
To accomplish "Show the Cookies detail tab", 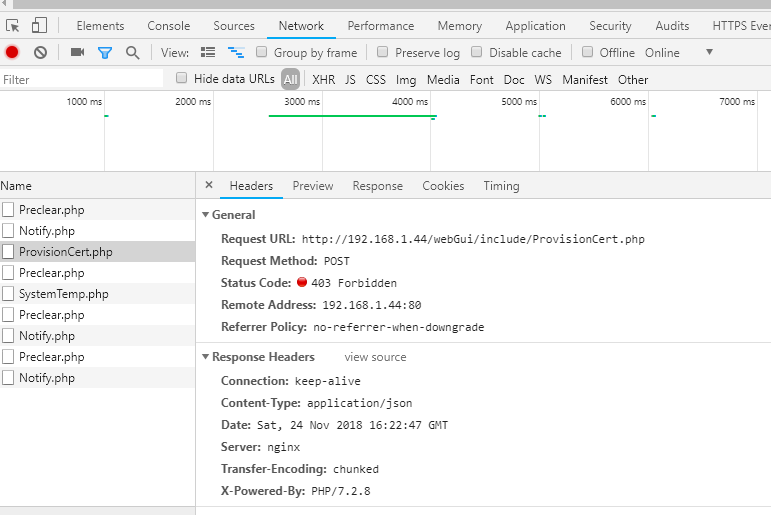I will [x=443, y=186].
